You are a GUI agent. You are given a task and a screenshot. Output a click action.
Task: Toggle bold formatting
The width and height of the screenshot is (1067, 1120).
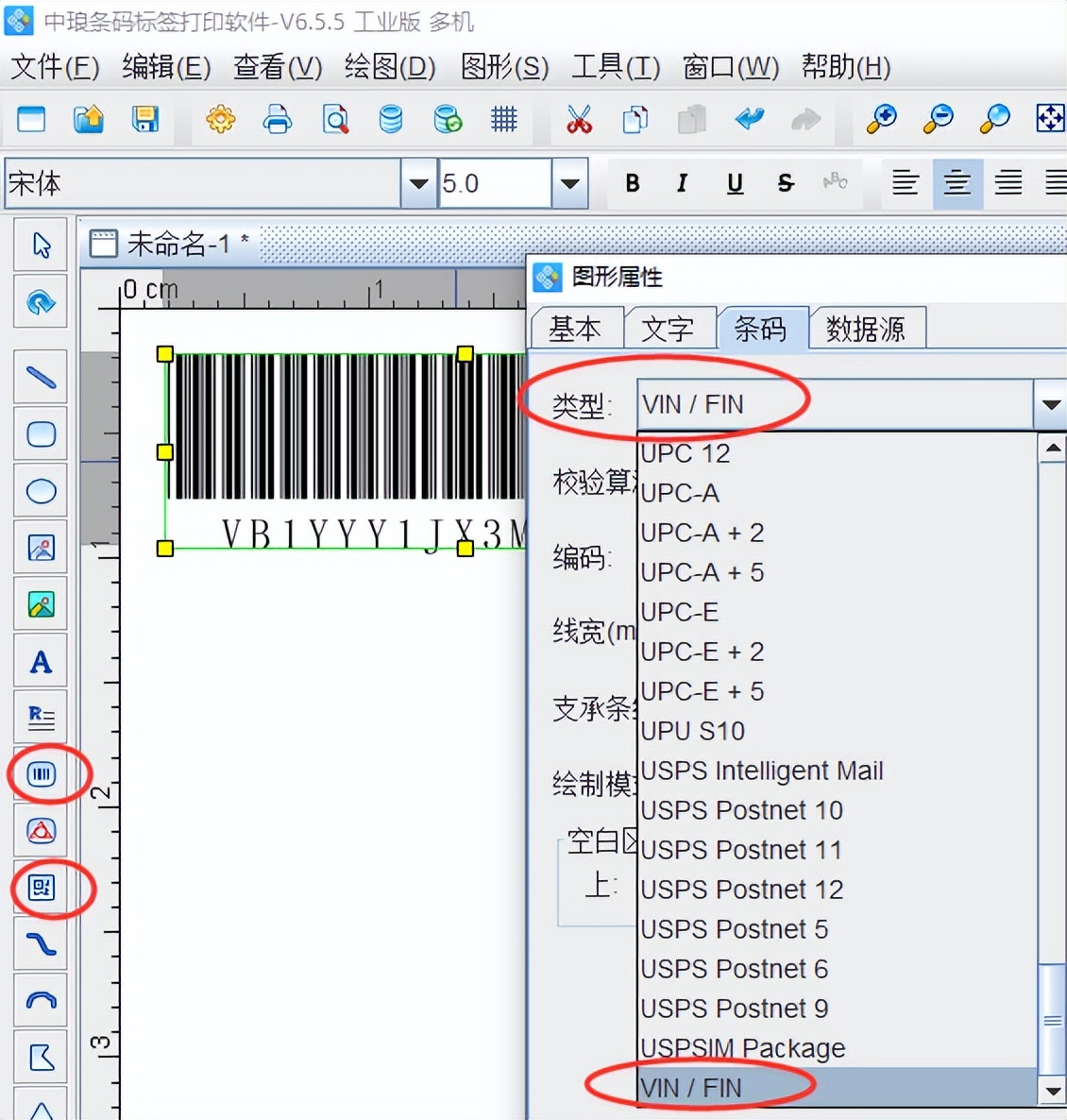(632, 183)
